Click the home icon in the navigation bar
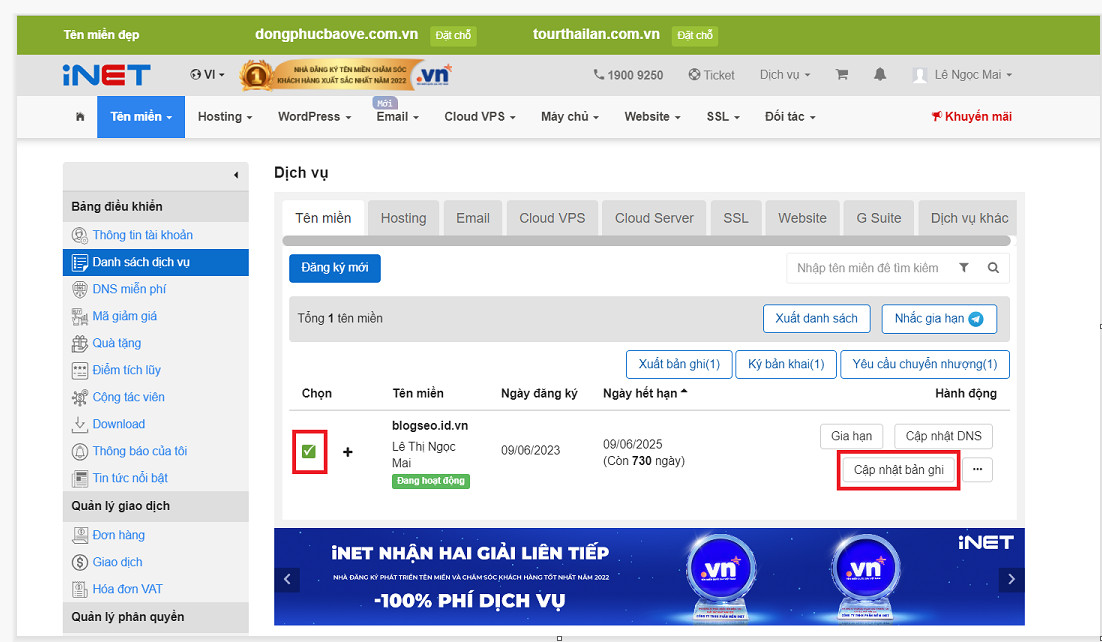The image size is (1102, 642). [79, 117]
